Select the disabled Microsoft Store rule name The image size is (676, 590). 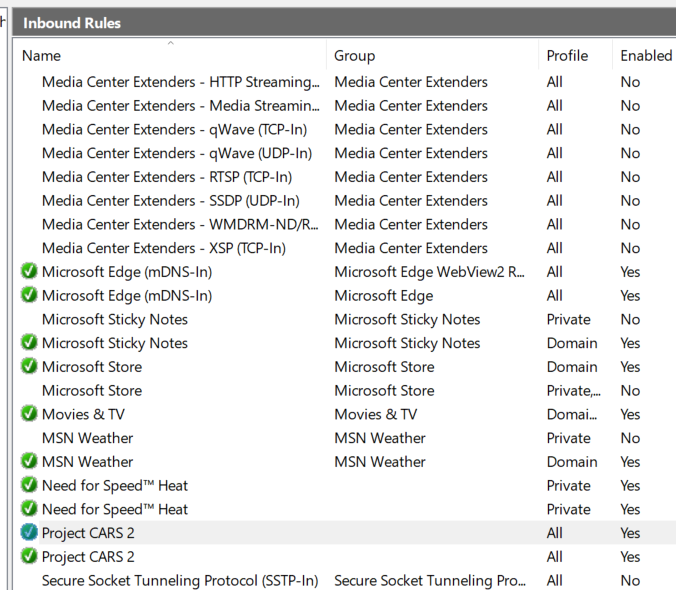click(92, 390)
